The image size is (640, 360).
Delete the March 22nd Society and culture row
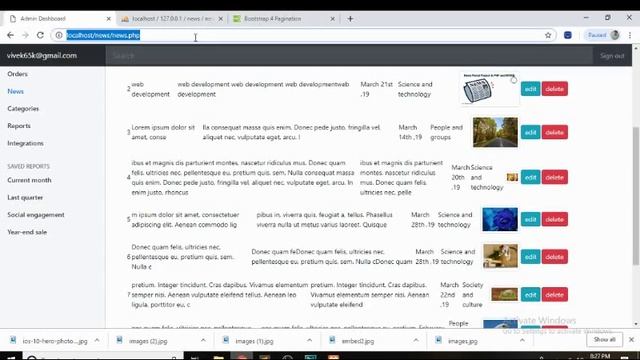click(555, 295)
